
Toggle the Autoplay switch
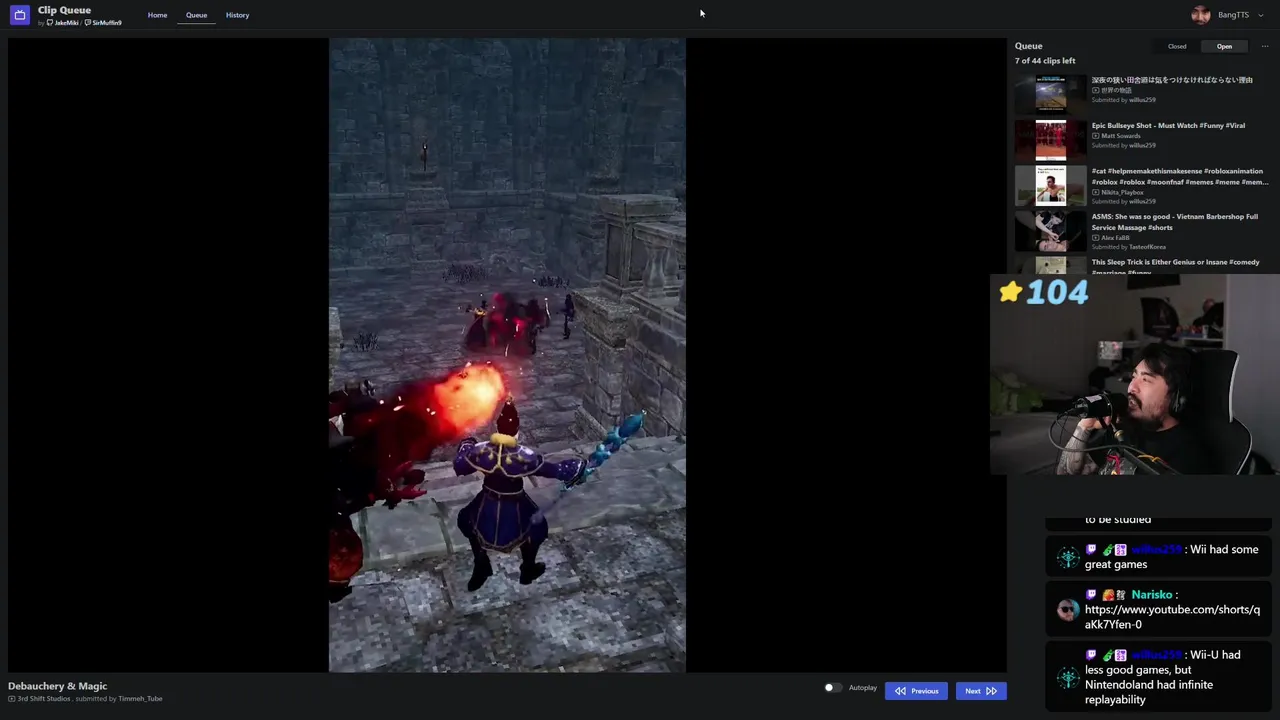pyautogui.click(x=832, y=688)
